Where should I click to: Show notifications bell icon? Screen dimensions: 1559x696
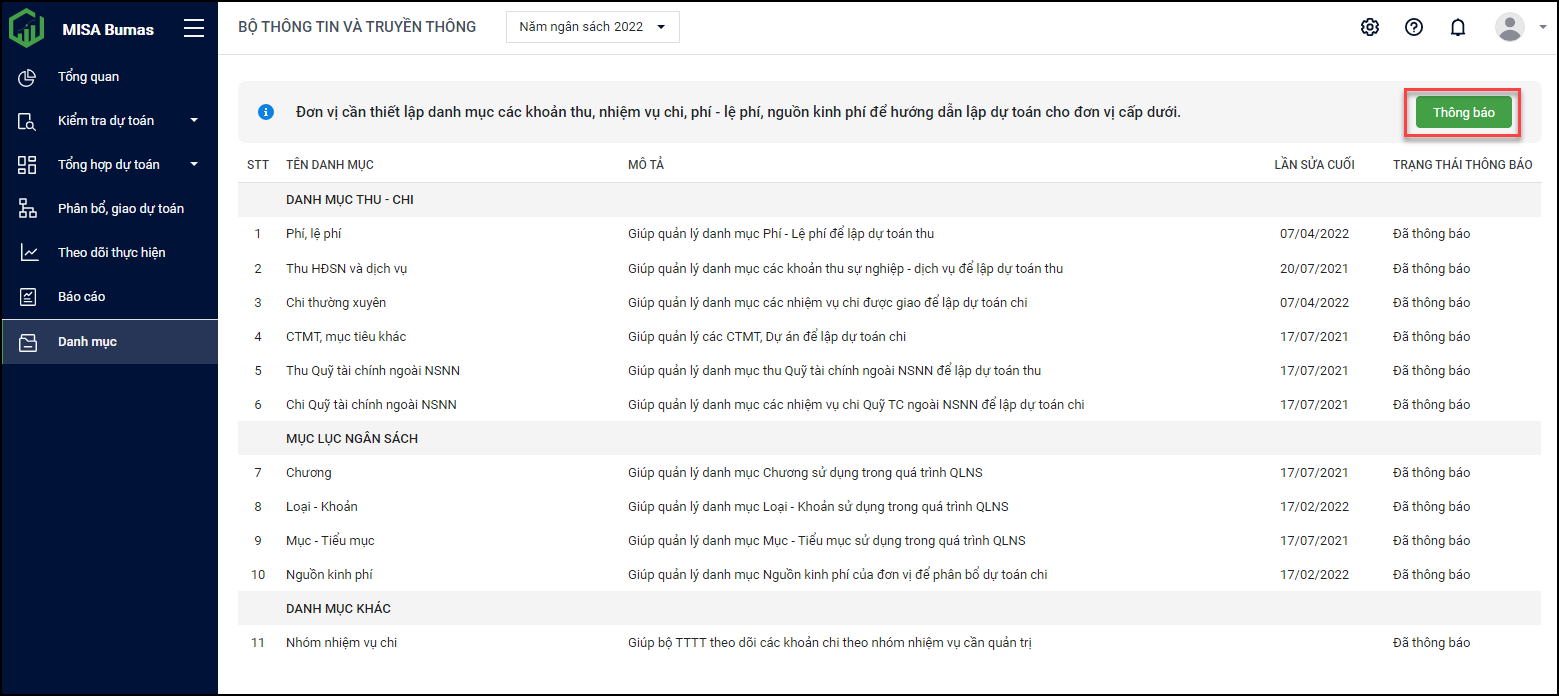point(1458,27)
